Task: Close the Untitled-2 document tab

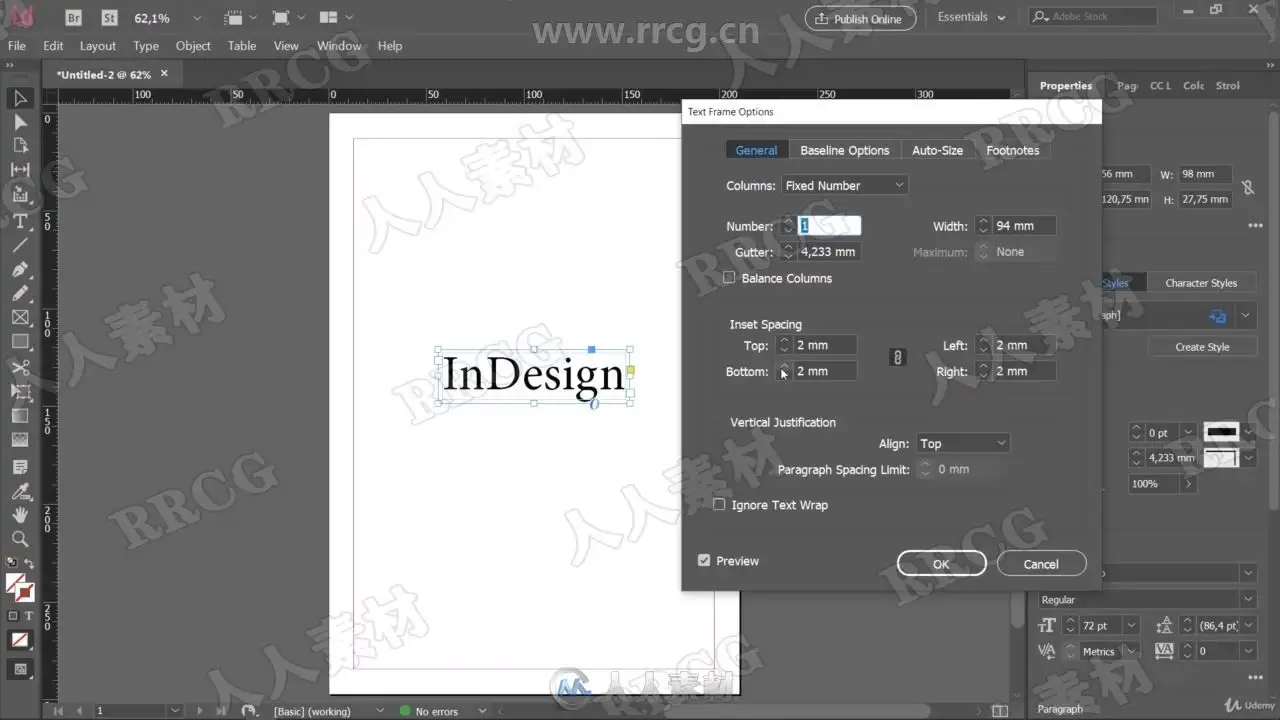Action: (164, 74)
